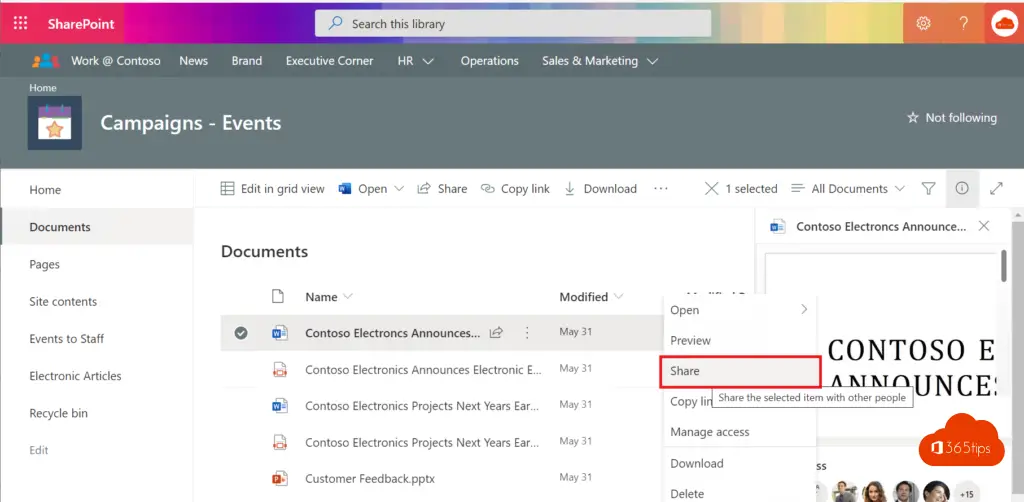
Task: Toggle the details pane info icon
Action: (x=962, y=189)
